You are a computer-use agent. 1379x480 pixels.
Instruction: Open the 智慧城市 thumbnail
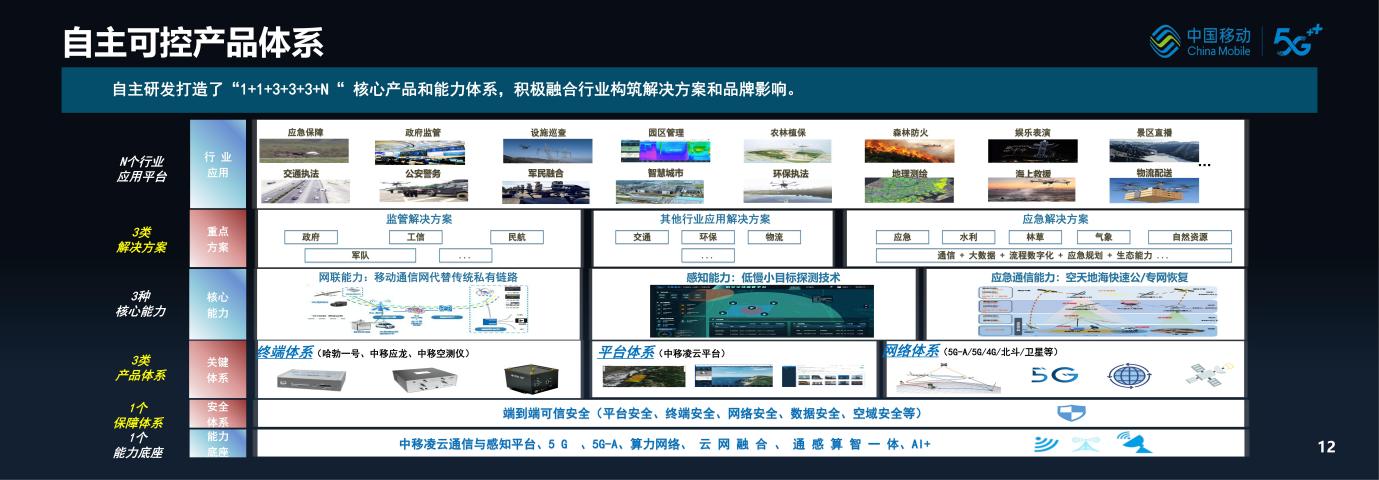pyautogui.click(x=660, y=191)
